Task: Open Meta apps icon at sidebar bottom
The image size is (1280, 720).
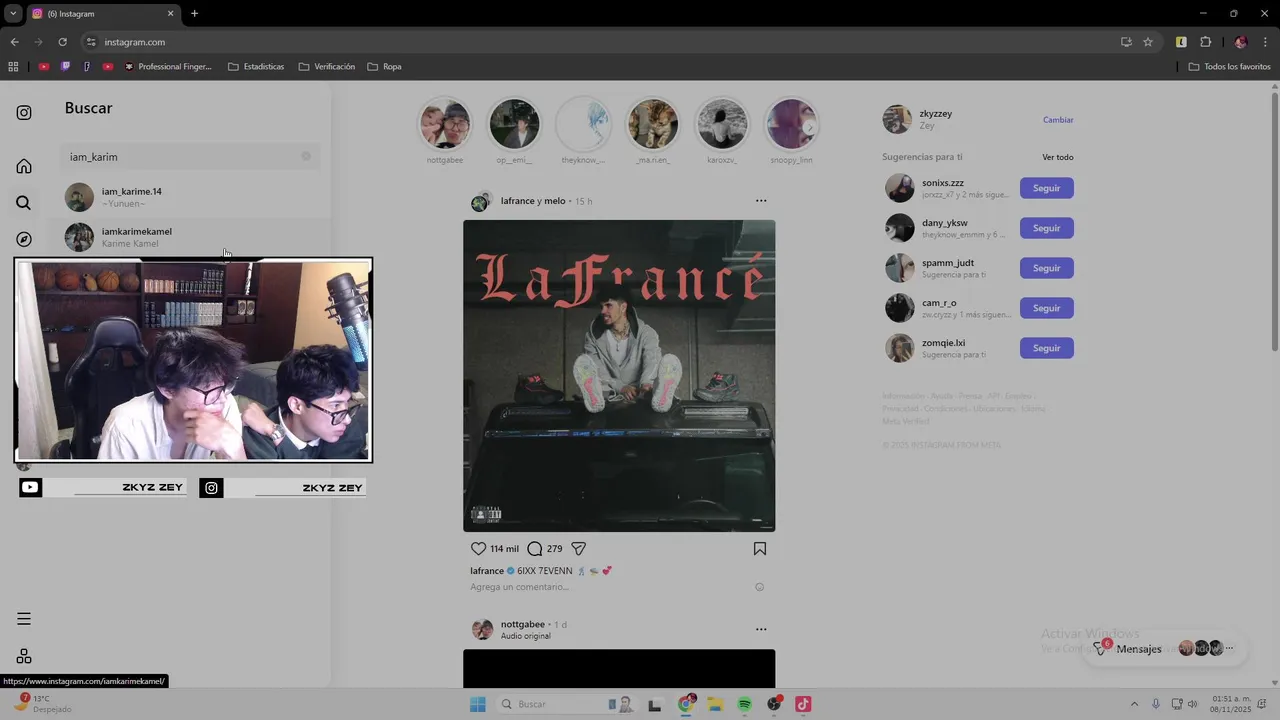Action: click(24, 656)
